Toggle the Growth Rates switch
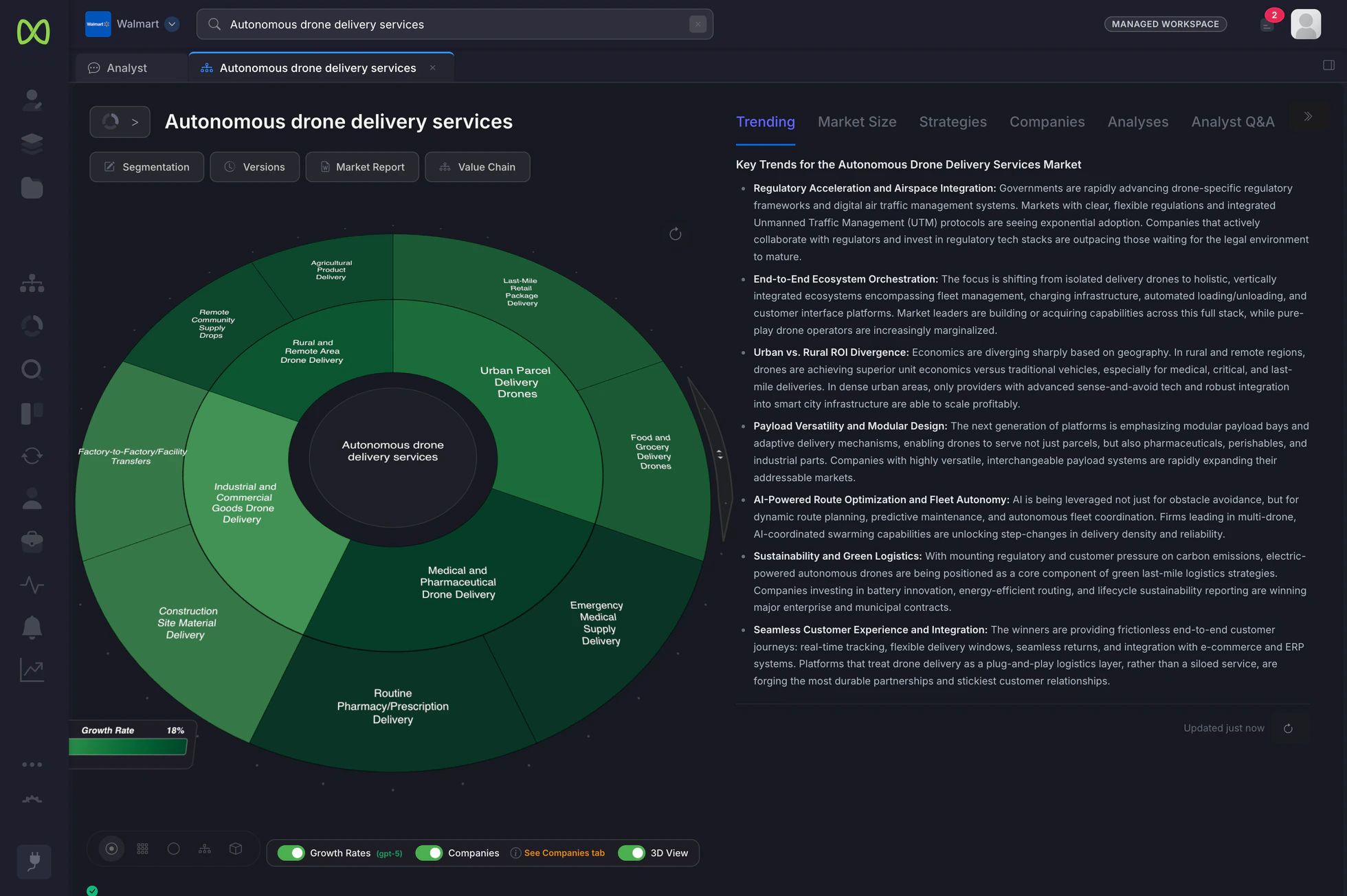Image resolution: width=1347 pixels, height=896 pixels. [291, 853]
